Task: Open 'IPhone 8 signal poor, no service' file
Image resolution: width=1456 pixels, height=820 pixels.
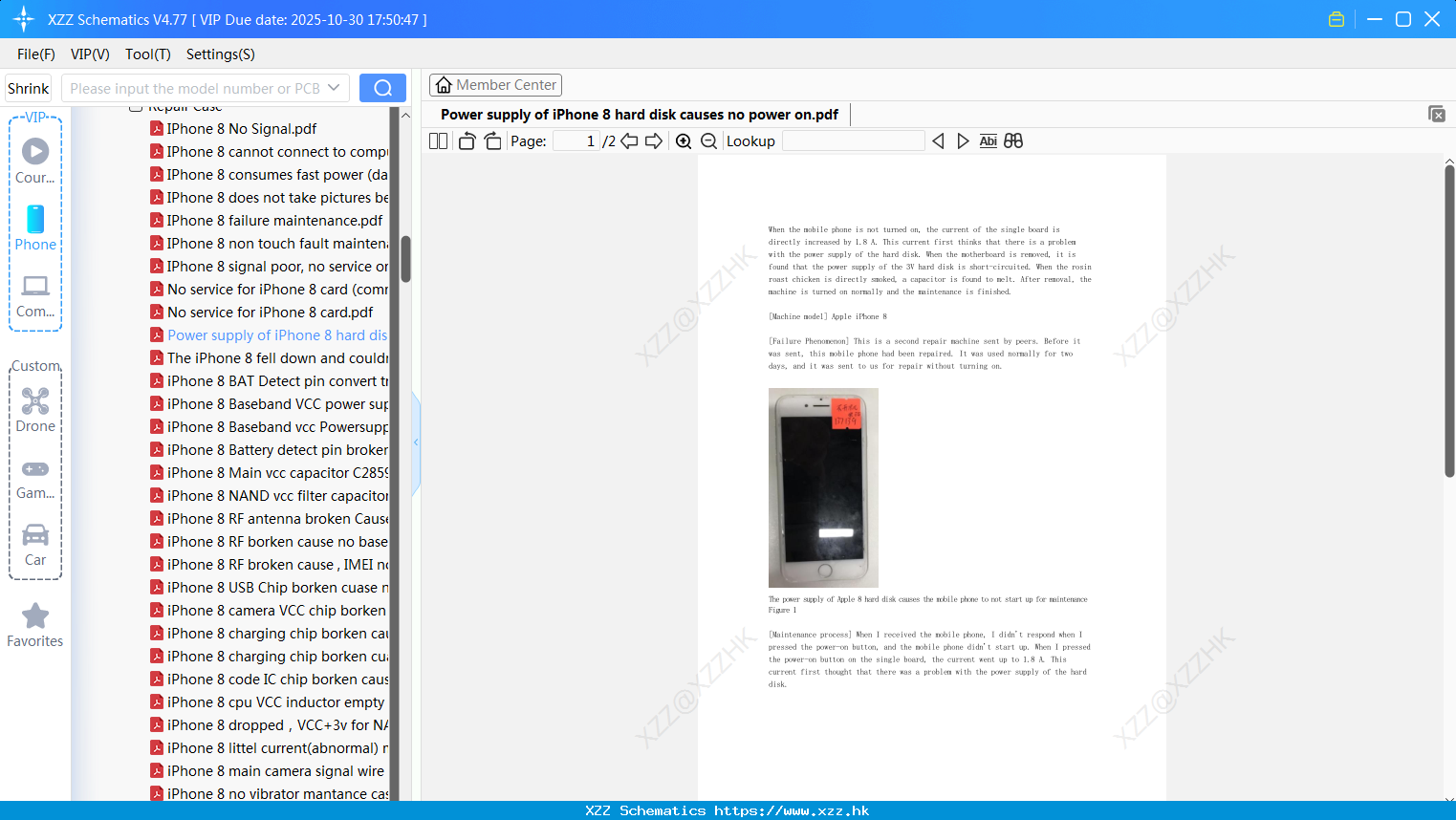Action: pos(269,267)
